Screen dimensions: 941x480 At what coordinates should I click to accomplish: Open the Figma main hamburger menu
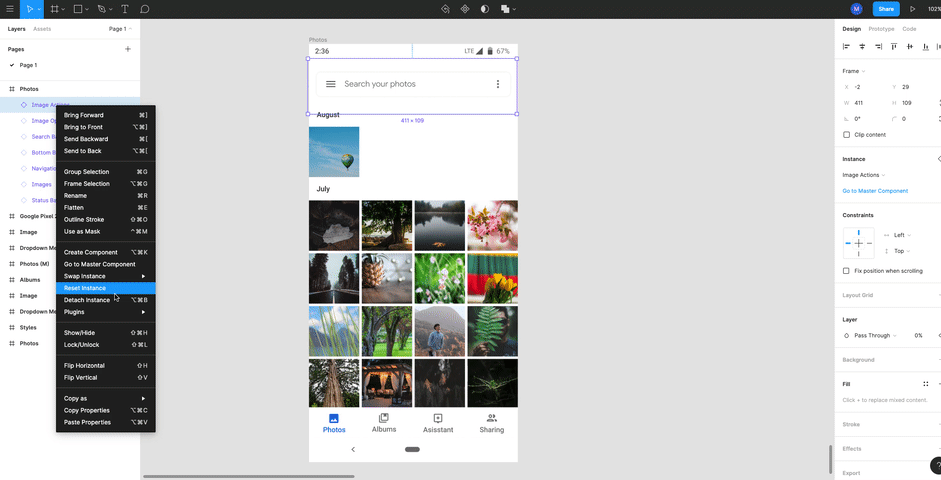coord(10,9)
